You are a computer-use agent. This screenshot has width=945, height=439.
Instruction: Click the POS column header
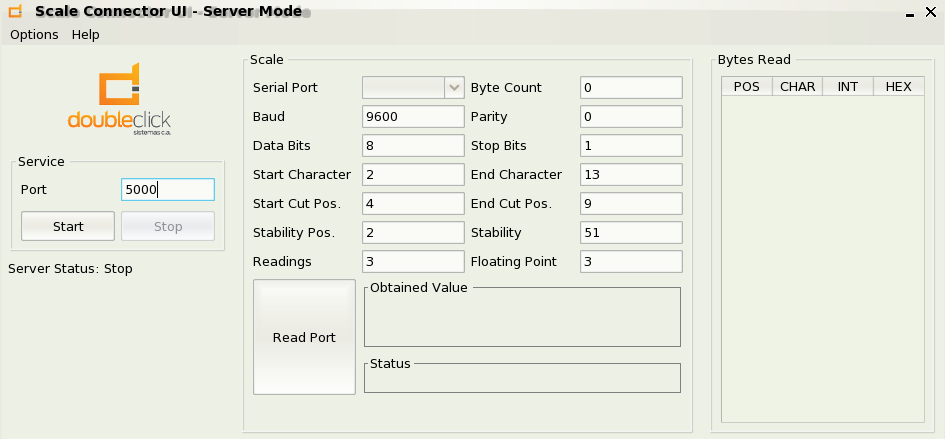[x=747, y=87]
